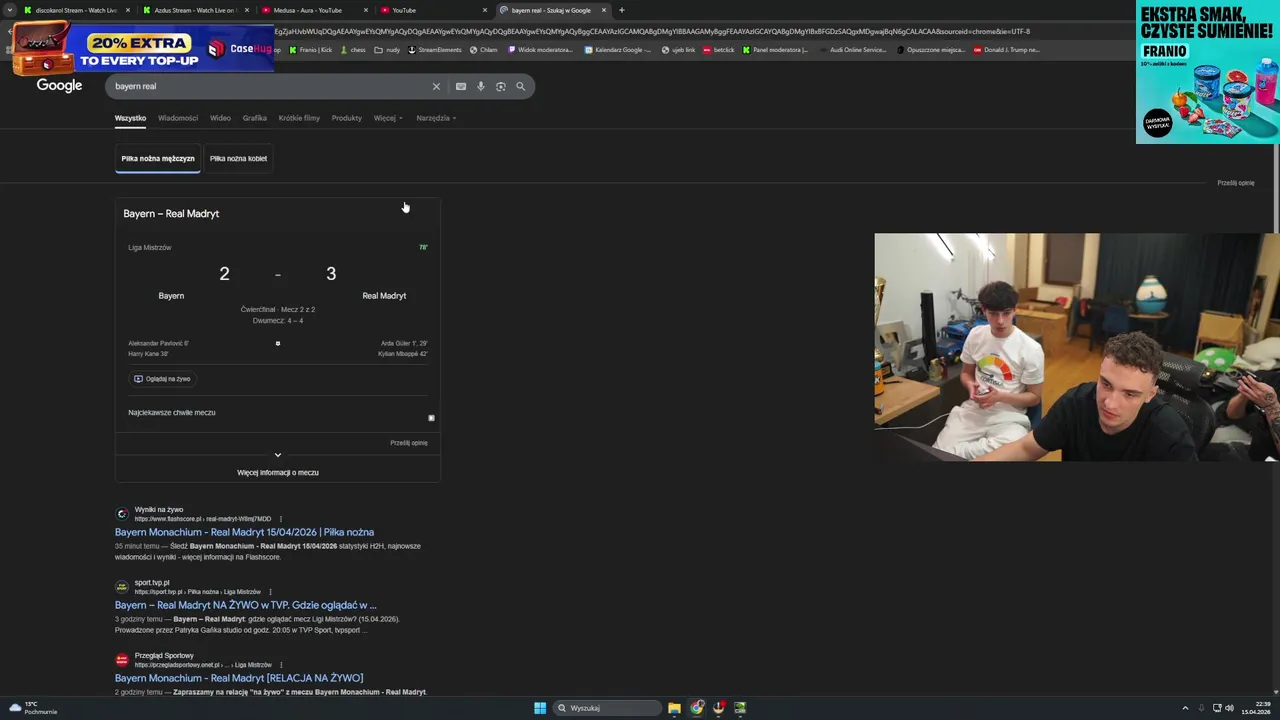The image size is (1280, 720).
Task: Open the nudy bookmarks folder
Action: pos(387,50)
